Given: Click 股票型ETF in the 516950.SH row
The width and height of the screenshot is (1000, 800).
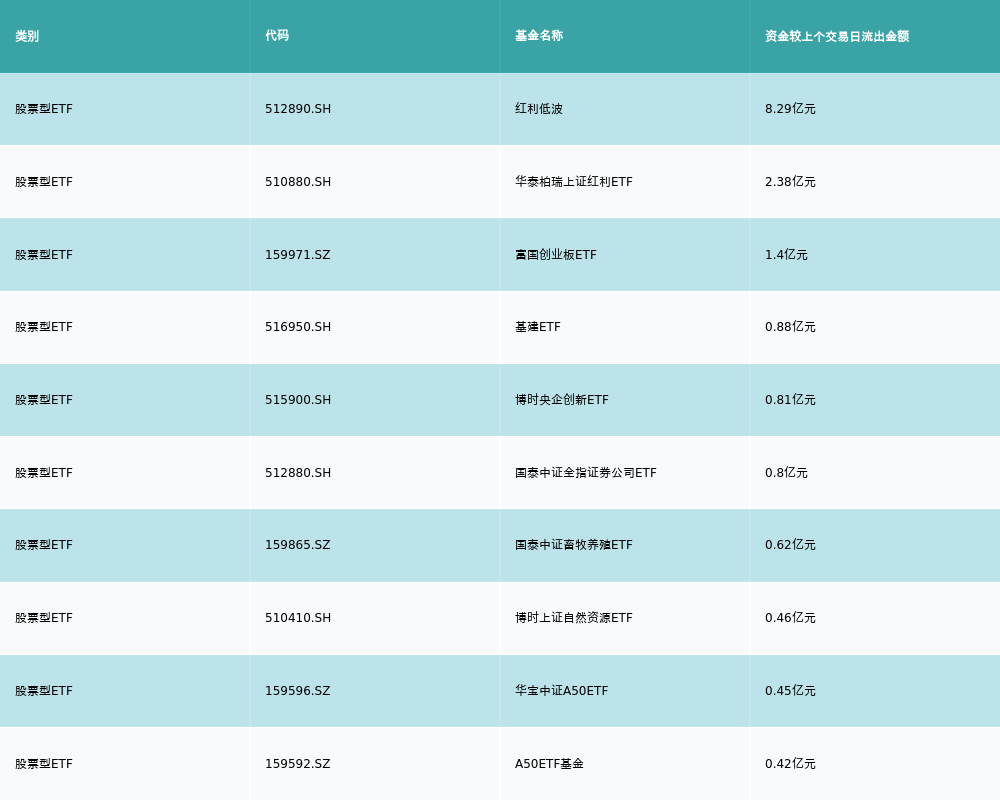Looking at the screenshot, I should tap(44, 327).
